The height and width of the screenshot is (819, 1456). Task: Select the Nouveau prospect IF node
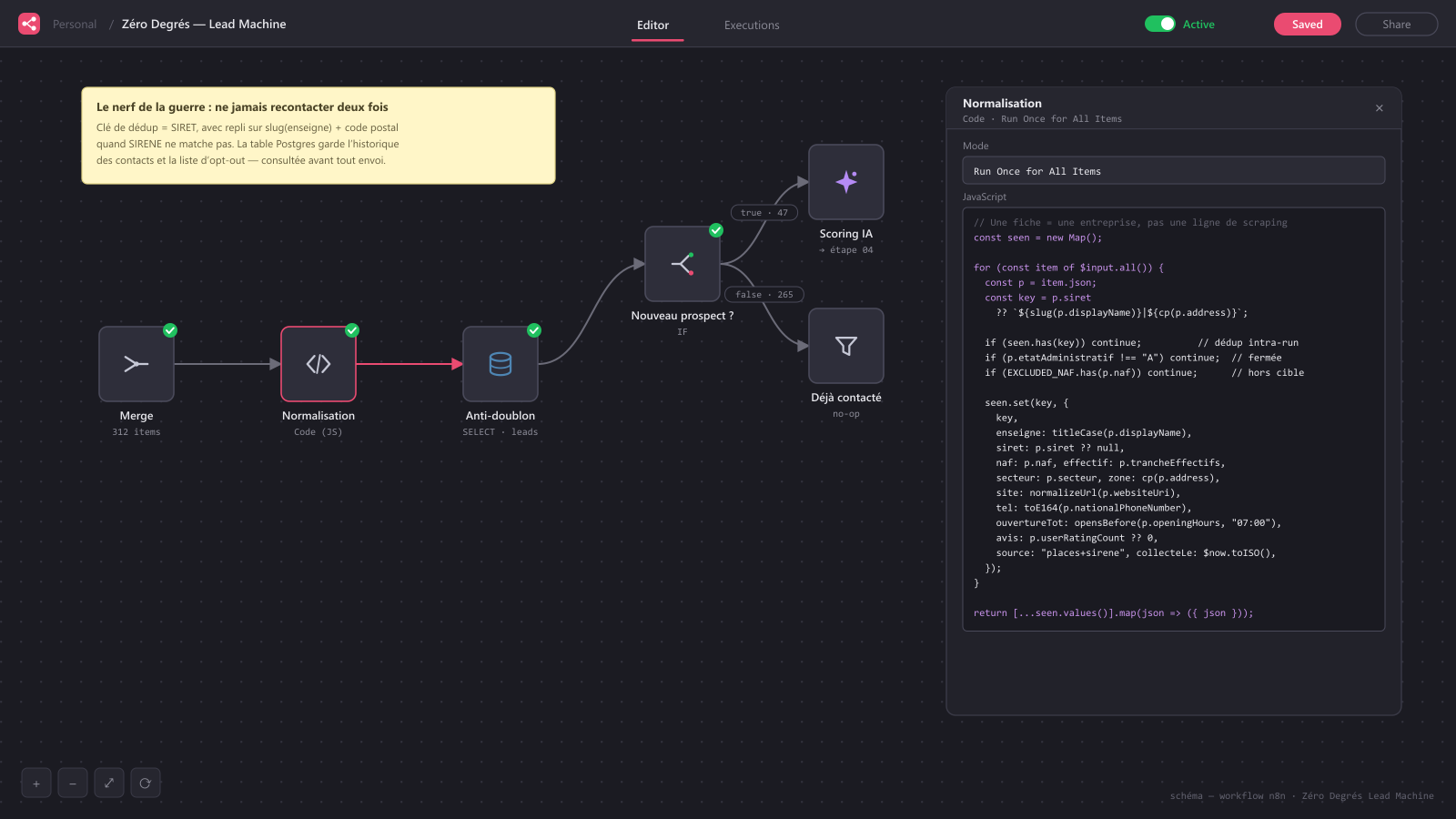682,264
